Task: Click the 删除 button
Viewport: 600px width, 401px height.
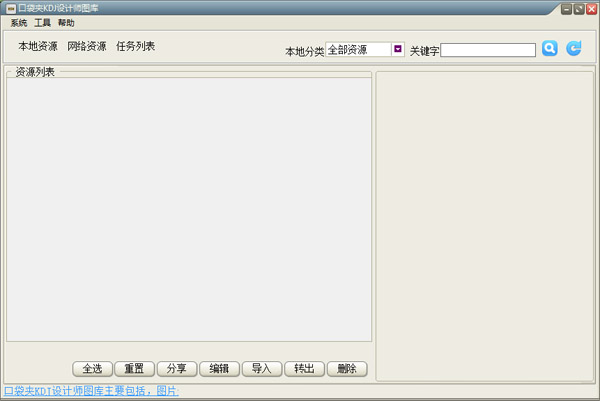Action: (x=347, y=369)
